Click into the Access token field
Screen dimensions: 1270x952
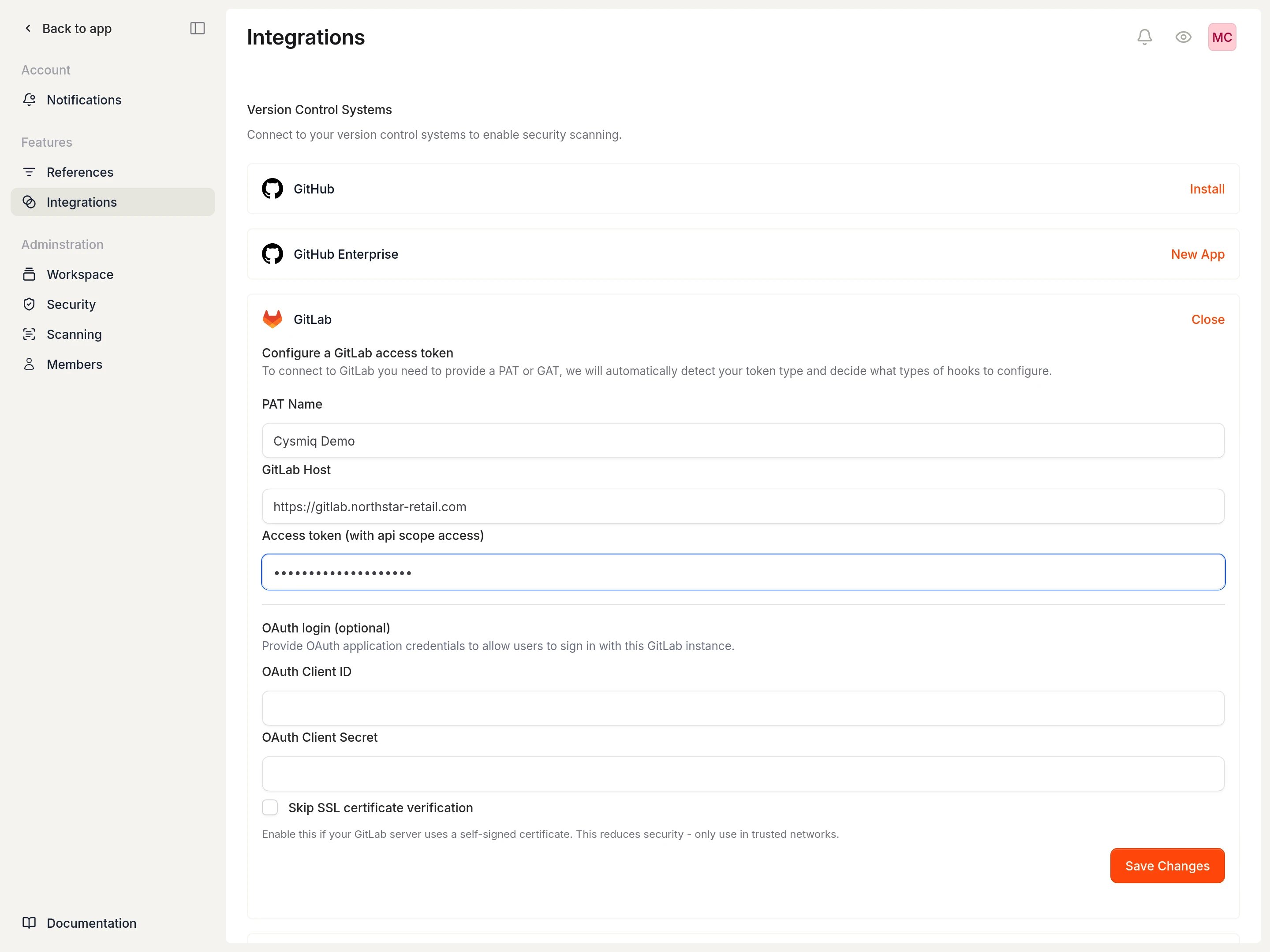(x=743, y=572)
